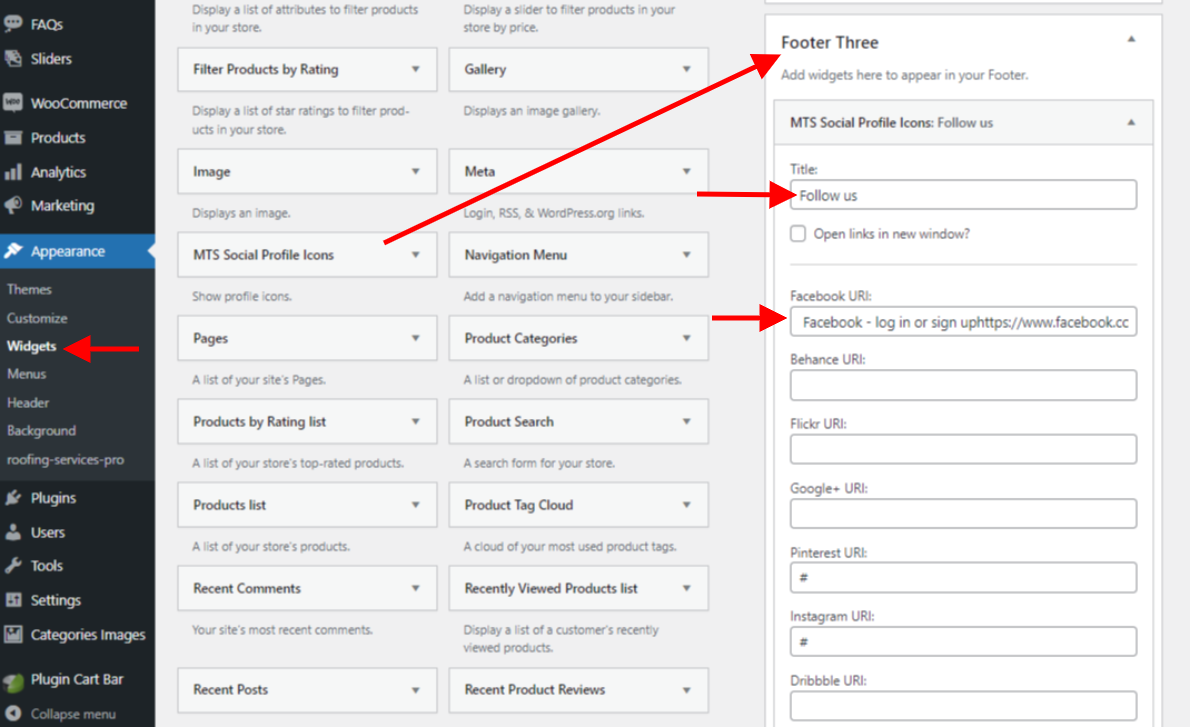Collapse the MTS Social Profile Icons: Follow us panel

pyautogui.click(x=1132, y=122)
